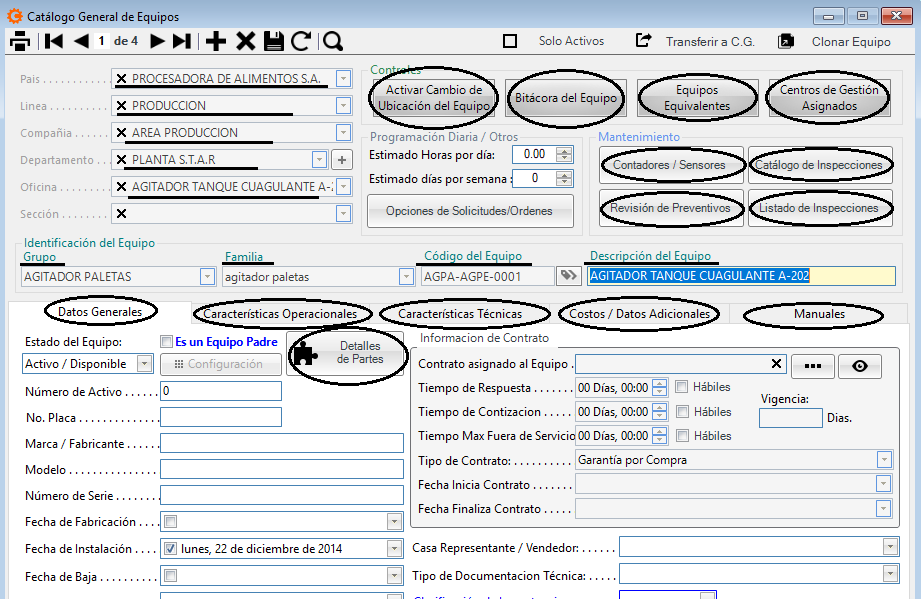The width and height of the screenshot is (921, 599).
Task: Uncheck the Fecha de Instalación checkbox
Action: click(x=170, y=548)
